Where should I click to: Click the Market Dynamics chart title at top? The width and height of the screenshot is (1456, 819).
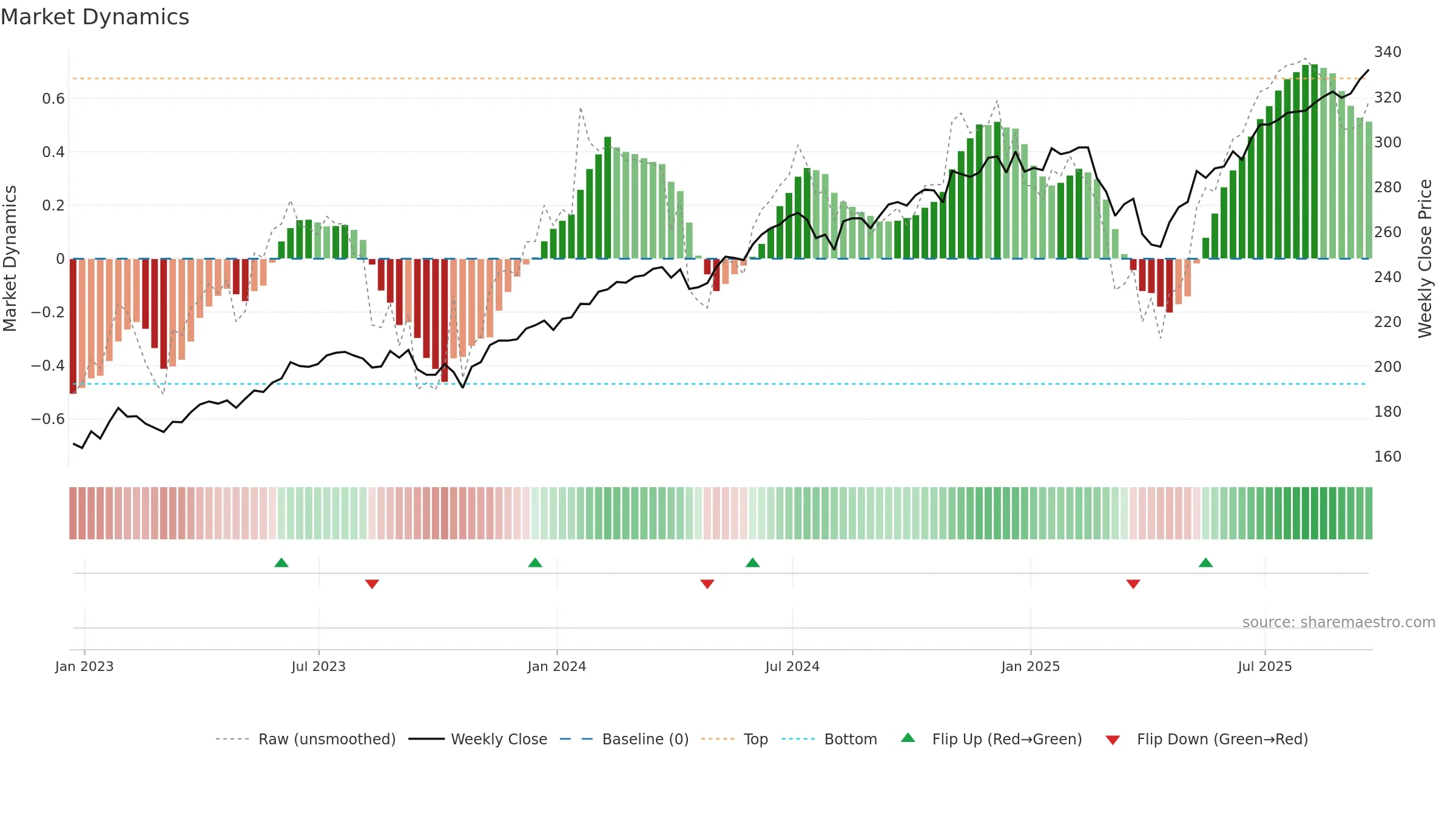coord(95,17)
